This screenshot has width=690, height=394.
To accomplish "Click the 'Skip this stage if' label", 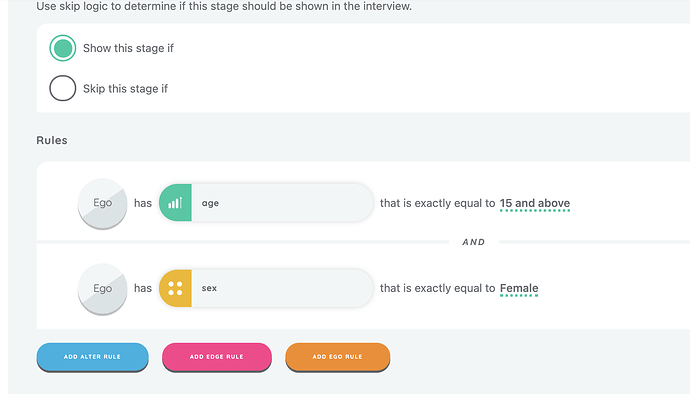I will tap(125, 89).
